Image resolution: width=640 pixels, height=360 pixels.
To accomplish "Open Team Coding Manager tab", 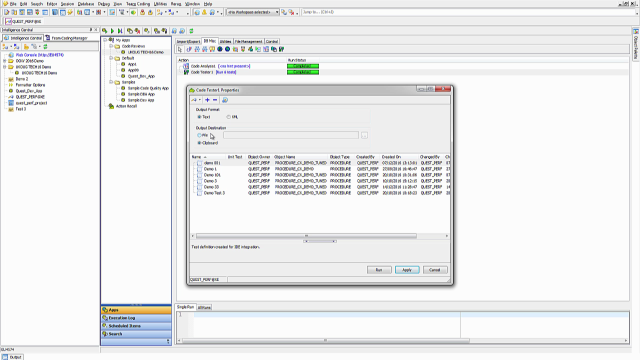I will pyautogui.click(x=67, y=38).
